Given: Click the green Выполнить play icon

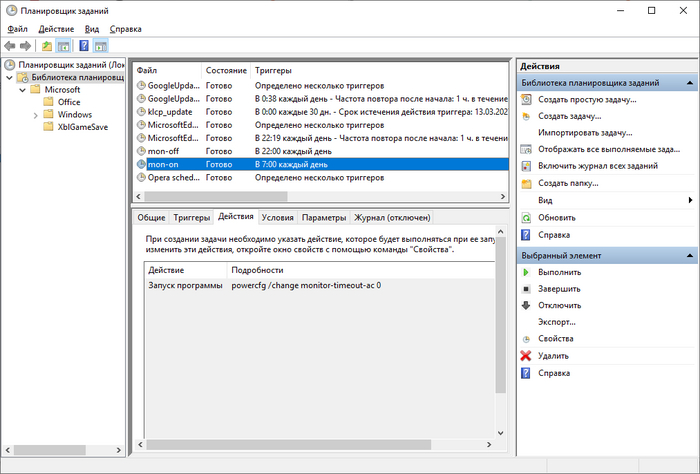Looking at the screenshot, I should [526, 272].
